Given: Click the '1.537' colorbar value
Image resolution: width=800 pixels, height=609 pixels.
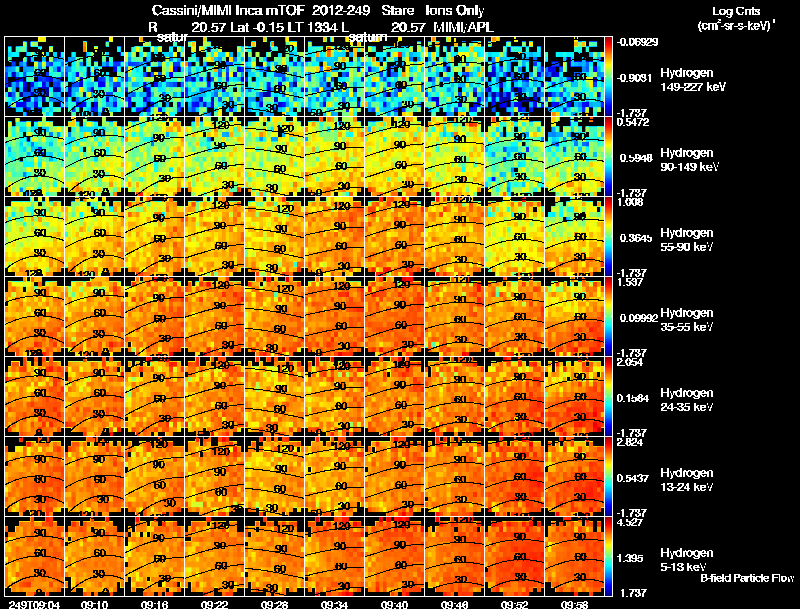Looking at the screenshot, I should coord(630,282).
